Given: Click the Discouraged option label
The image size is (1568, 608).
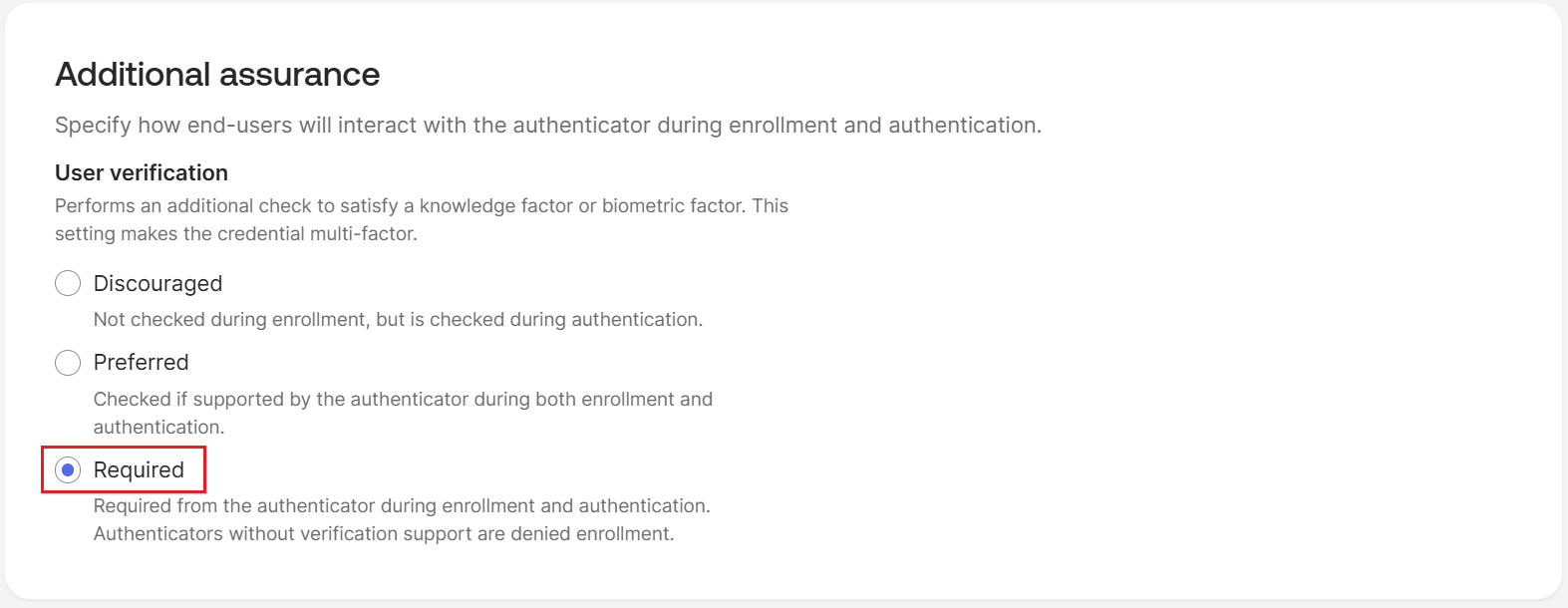Looking at the screenshot, I should coord(157,283).
